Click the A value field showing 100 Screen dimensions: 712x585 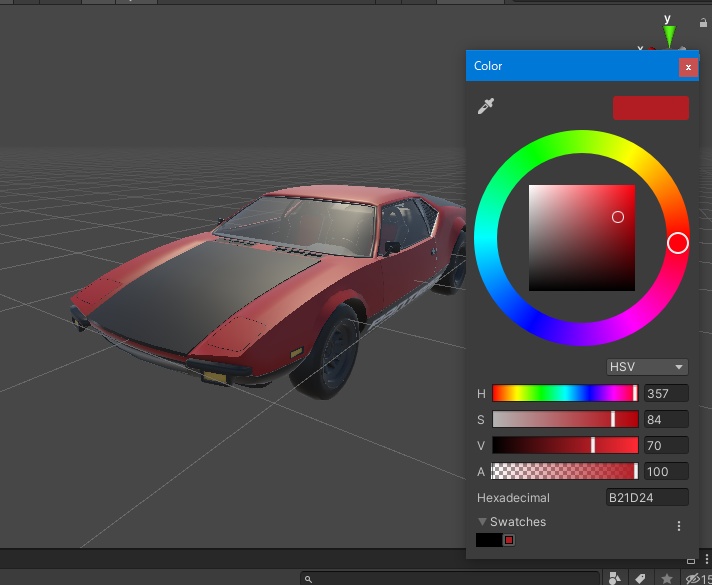pyautogui.click(x=666, y=471)
